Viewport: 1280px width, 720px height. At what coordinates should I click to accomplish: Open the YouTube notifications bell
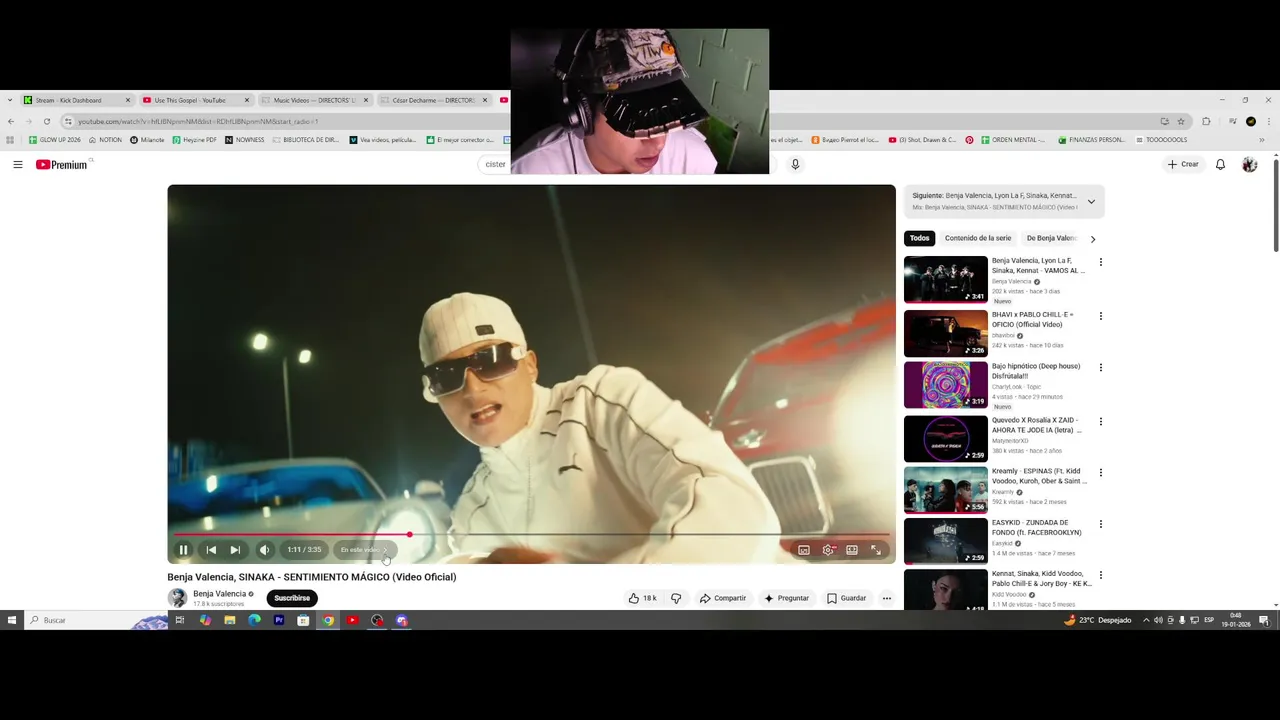point(1220,164)
